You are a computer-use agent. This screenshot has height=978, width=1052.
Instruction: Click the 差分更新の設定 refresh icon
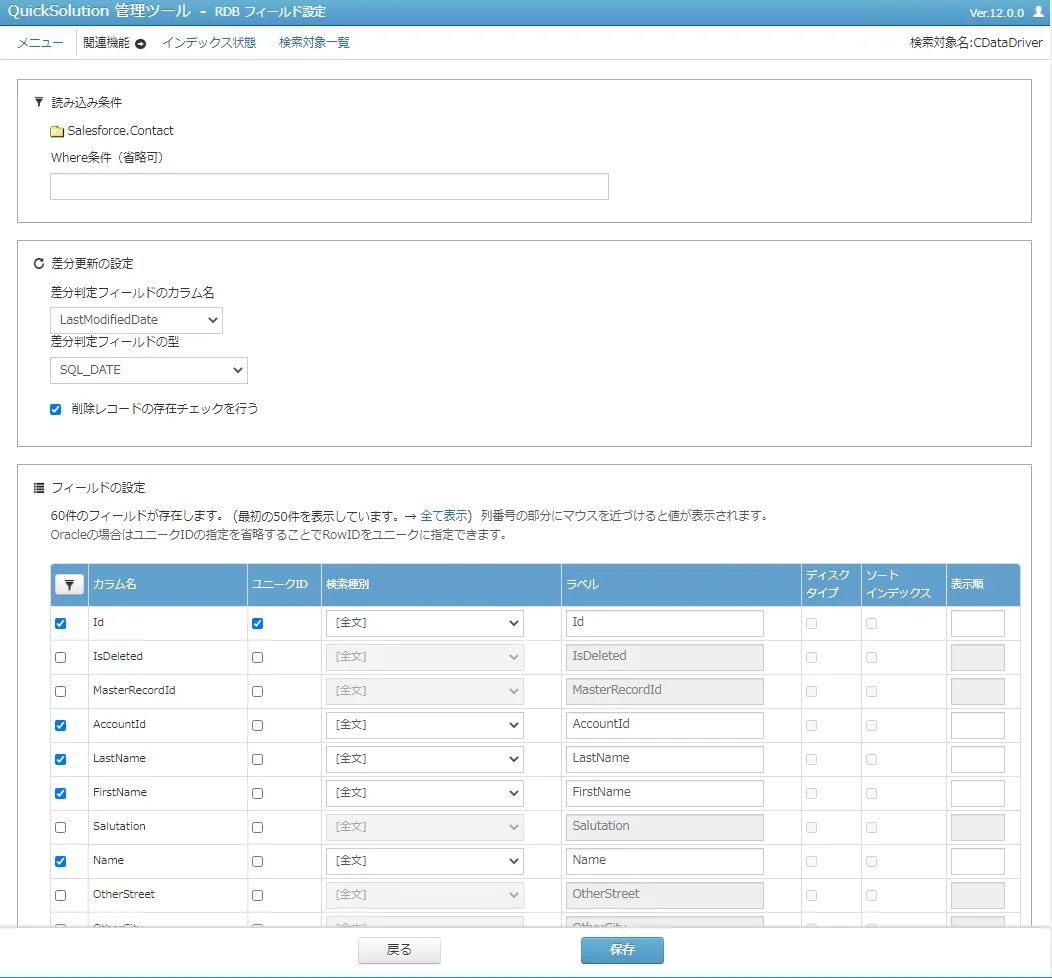coord(39,264)
